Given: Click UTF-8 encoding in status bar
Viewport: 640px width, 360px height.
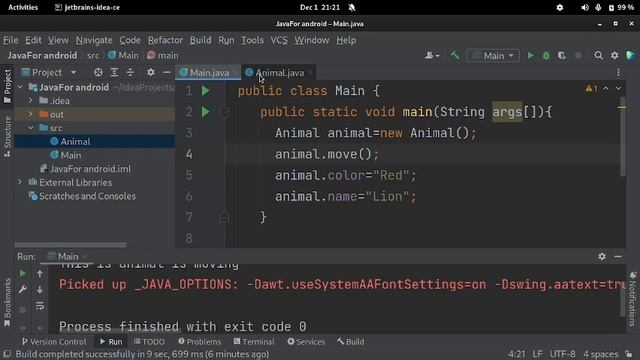Looking at the screenshot, I should [562, 354].
